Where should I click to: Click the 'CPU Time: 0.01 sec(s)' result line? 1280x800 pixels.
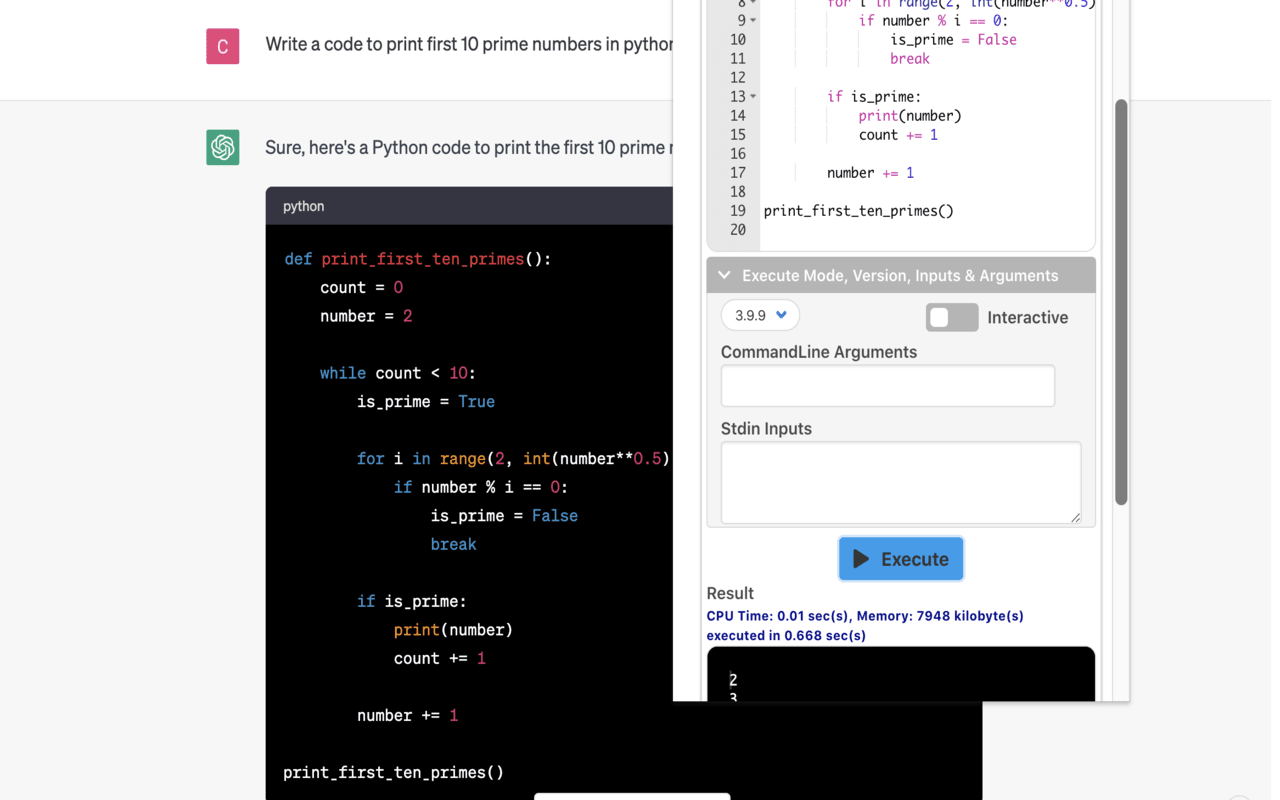click(865, 616)
